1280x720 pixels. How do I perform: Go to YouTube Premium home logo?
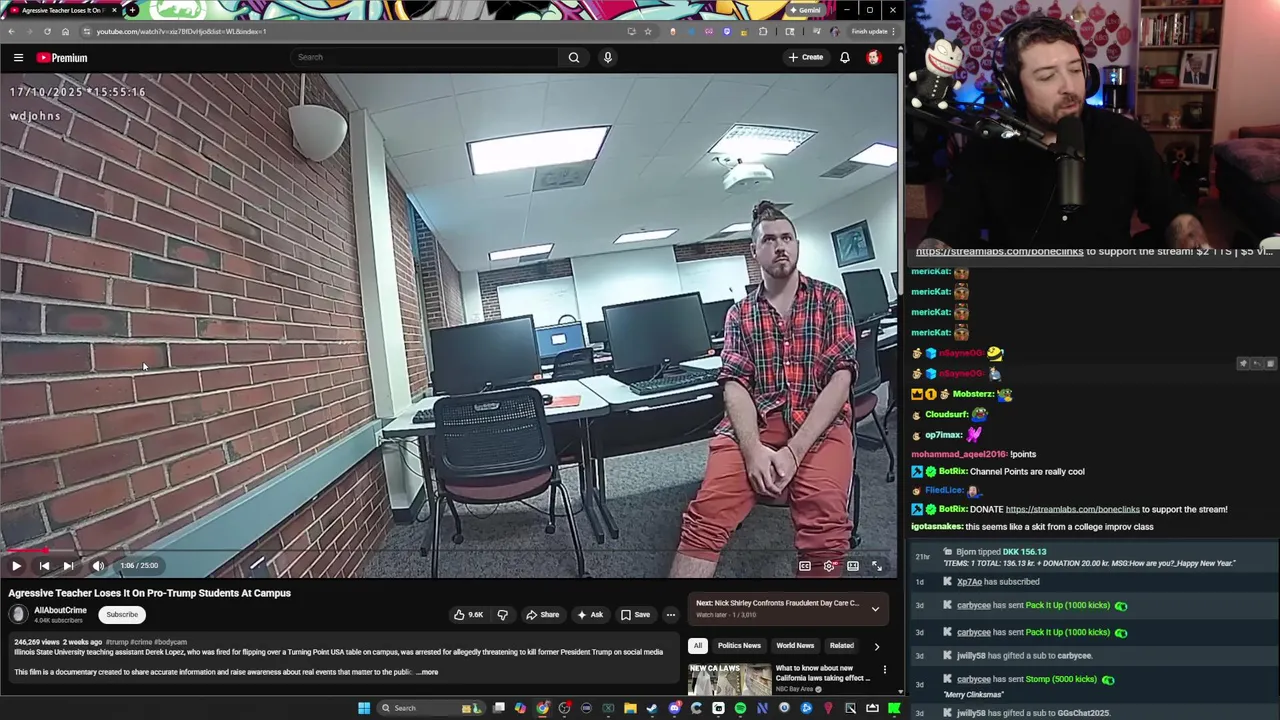(x=62, y=58)
